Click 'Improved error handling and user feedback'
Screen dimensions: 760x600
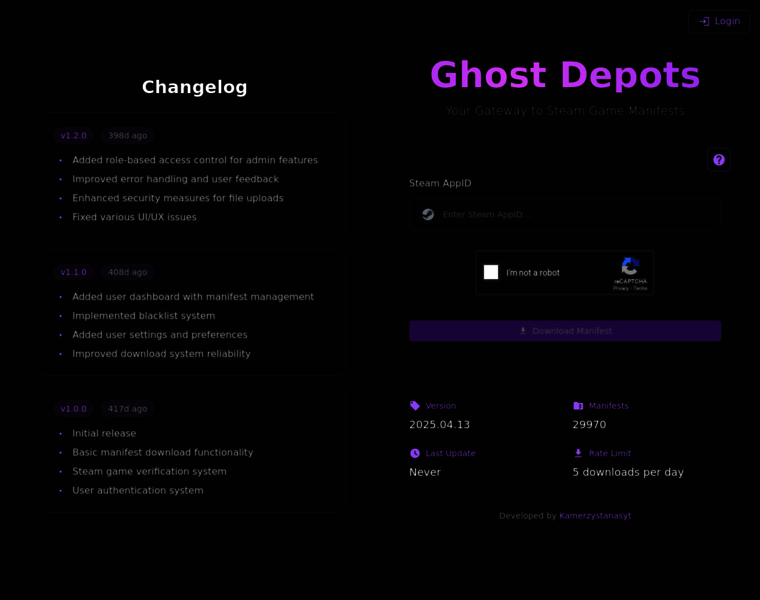[175, 179]
